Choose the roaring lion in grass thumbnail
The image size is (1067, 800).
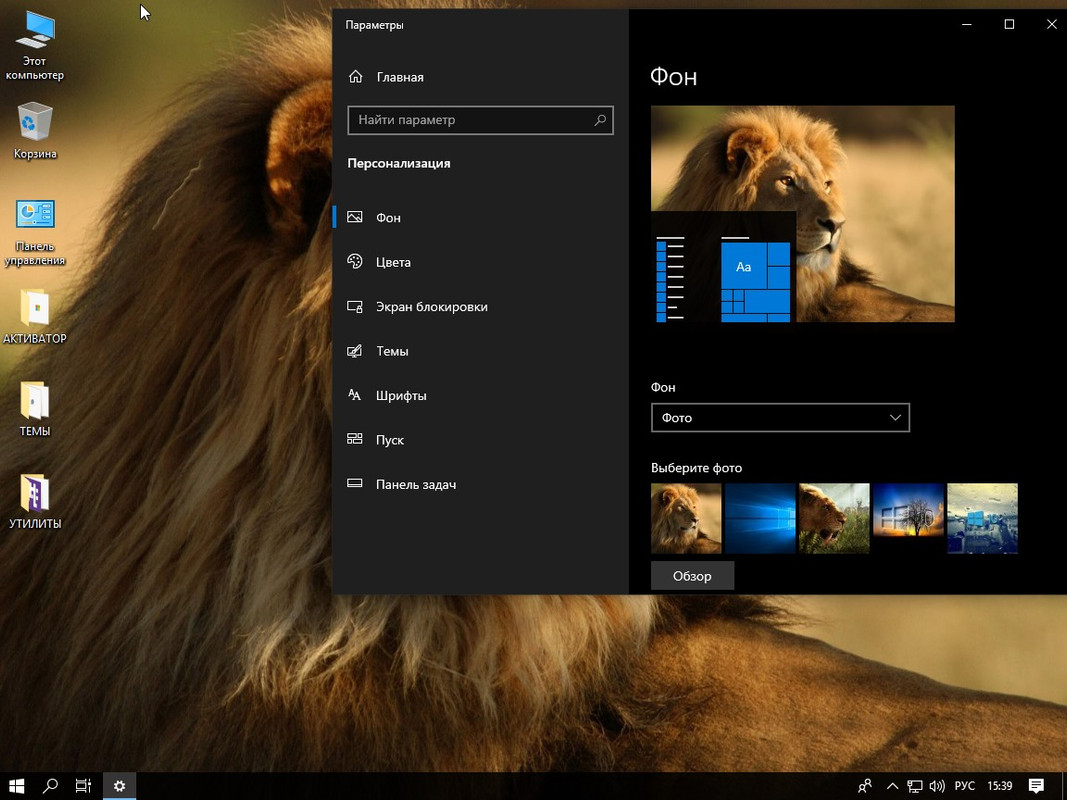(x=834, y=518)
